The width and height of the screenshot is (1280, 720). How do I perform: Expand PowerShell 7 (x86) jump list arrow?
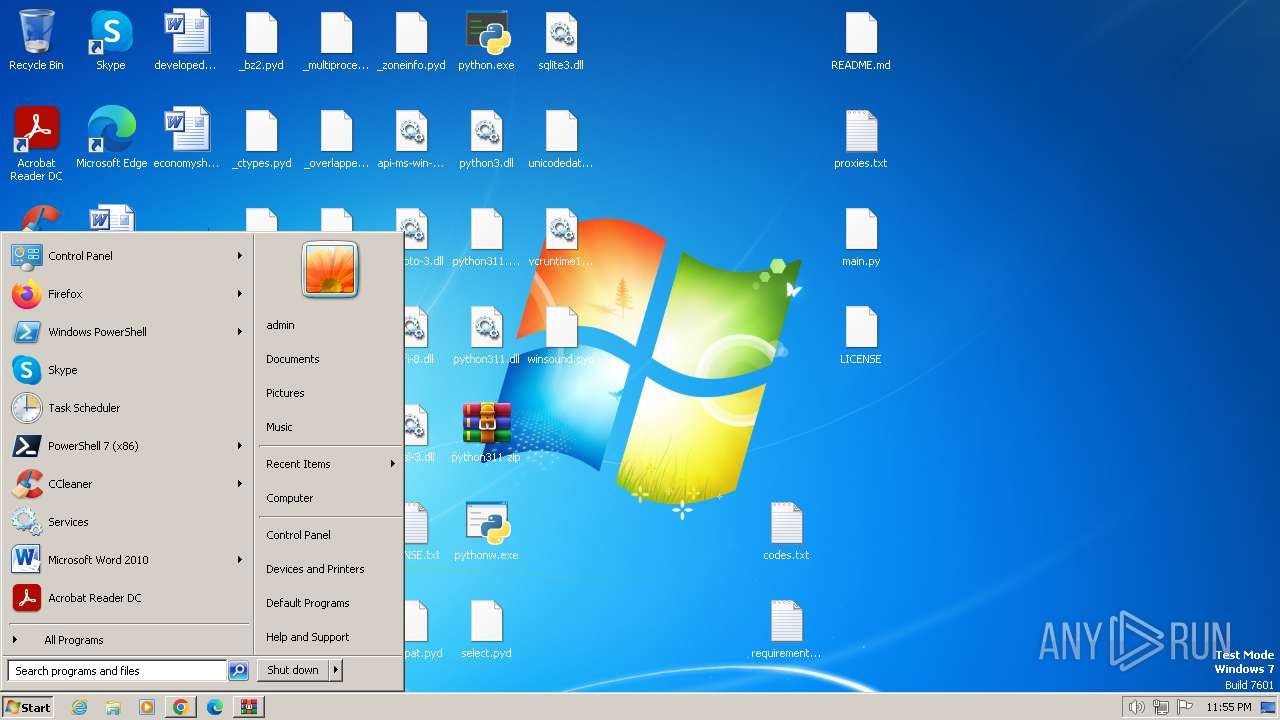pyautogui.click(x=240, y=446)
